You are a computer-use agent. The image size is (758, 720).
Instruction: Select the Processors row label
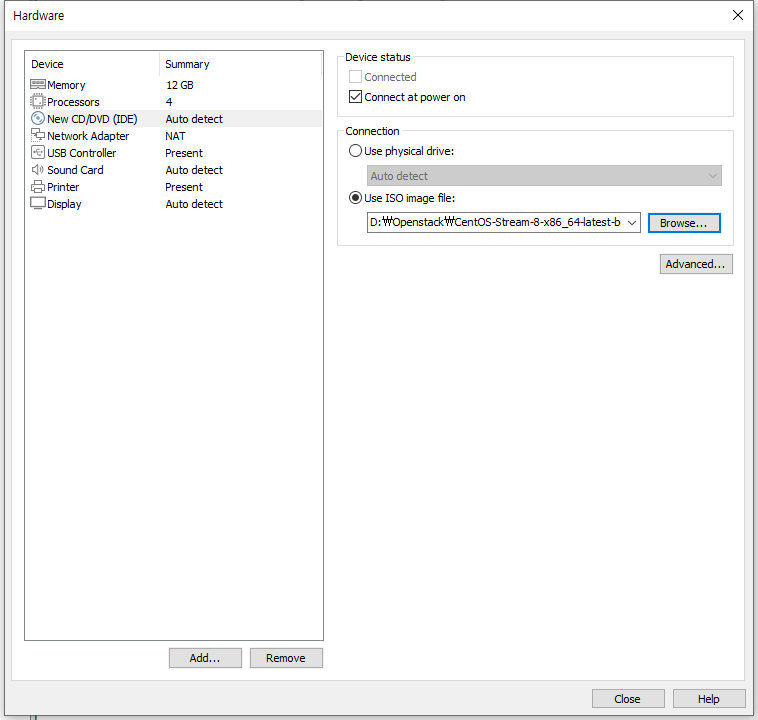point(73,102)
